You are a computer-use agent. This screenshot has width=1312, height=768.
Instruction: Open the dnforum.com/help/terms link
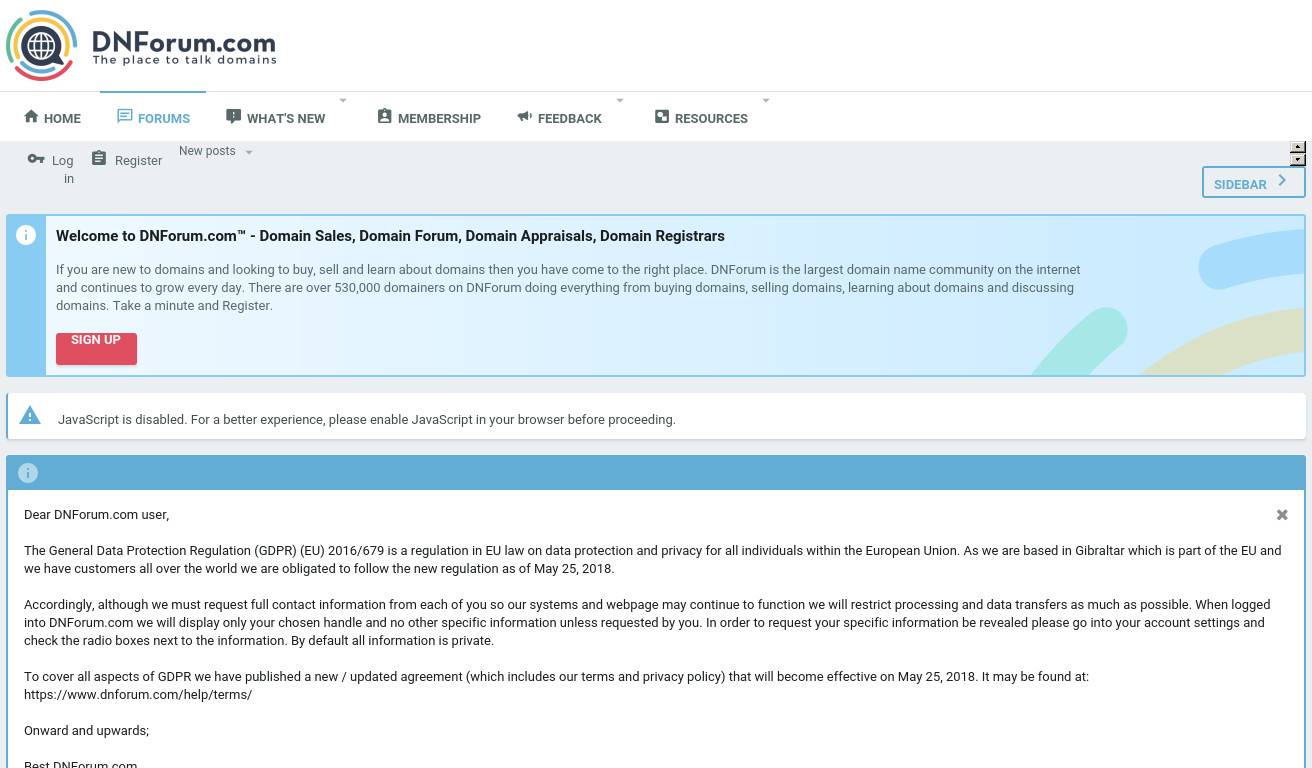point(138,694)
